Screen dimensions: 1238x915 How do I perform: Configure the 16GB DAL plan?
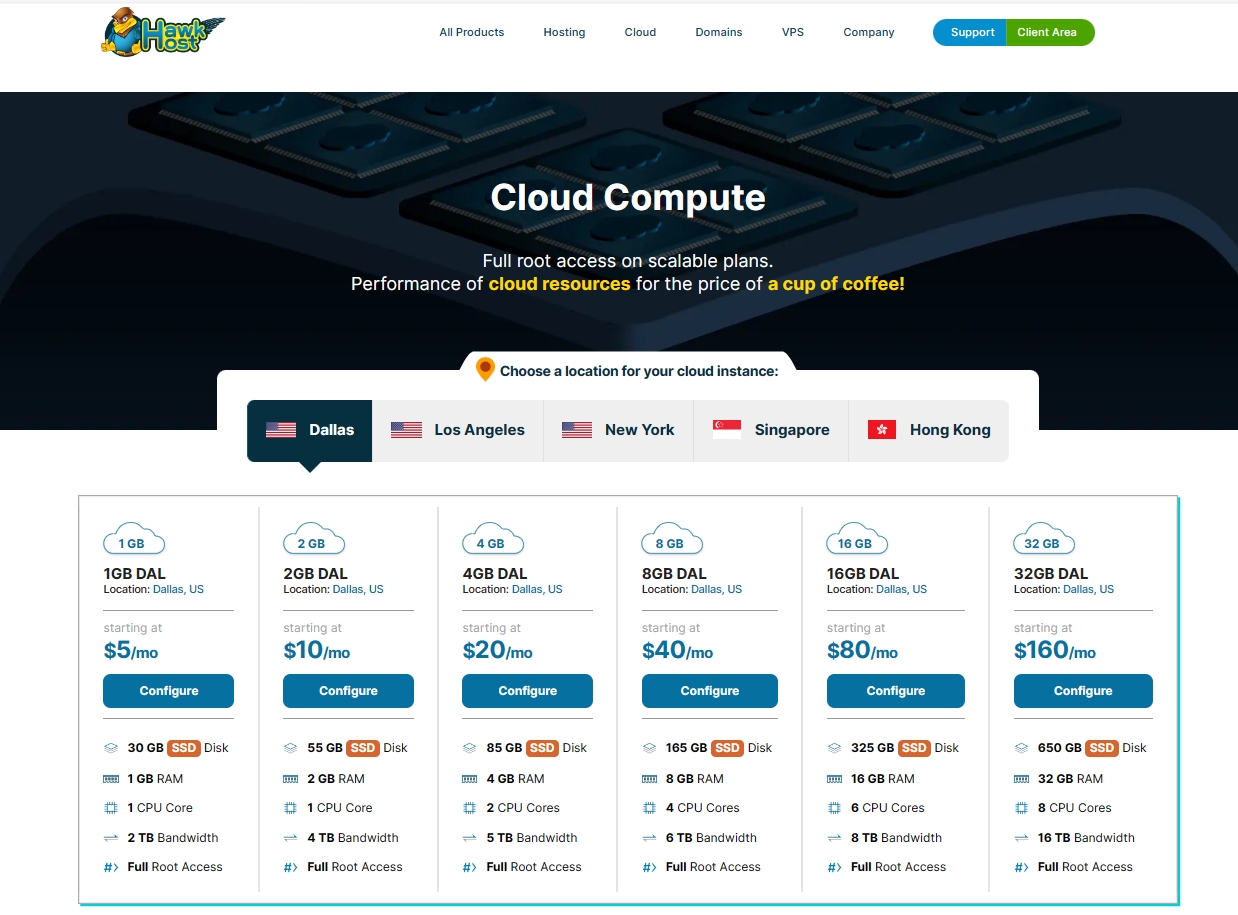[x=896, y=691]
